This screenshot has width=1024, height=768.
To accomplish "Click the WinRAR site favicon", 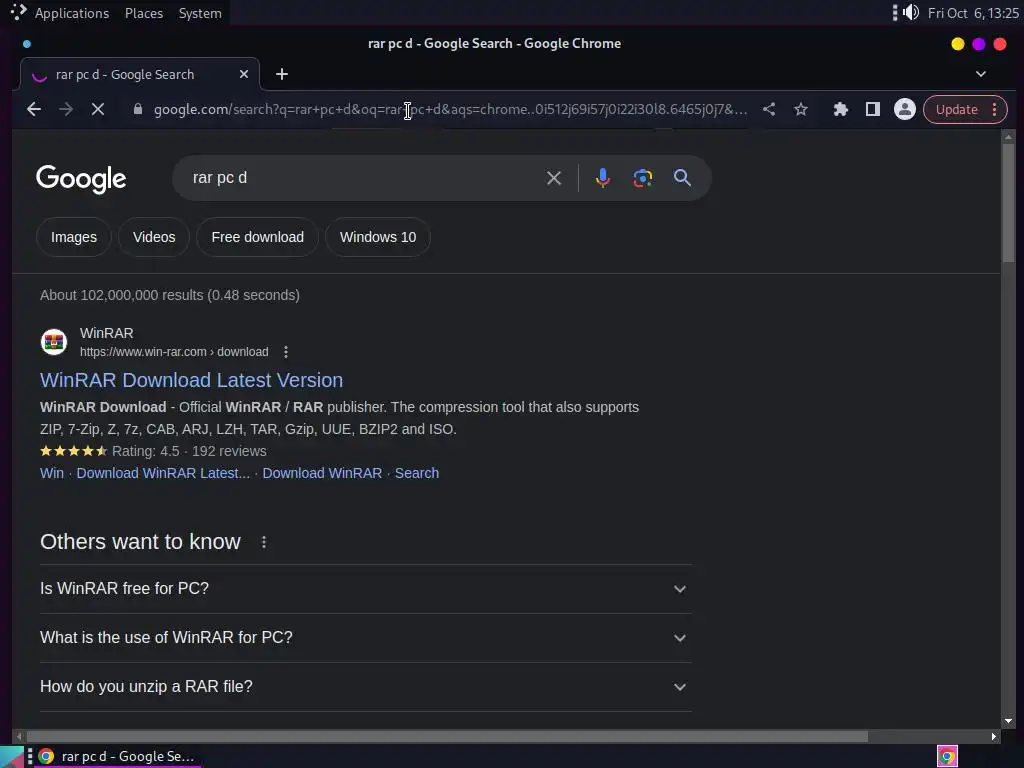I will click(54, 342).
